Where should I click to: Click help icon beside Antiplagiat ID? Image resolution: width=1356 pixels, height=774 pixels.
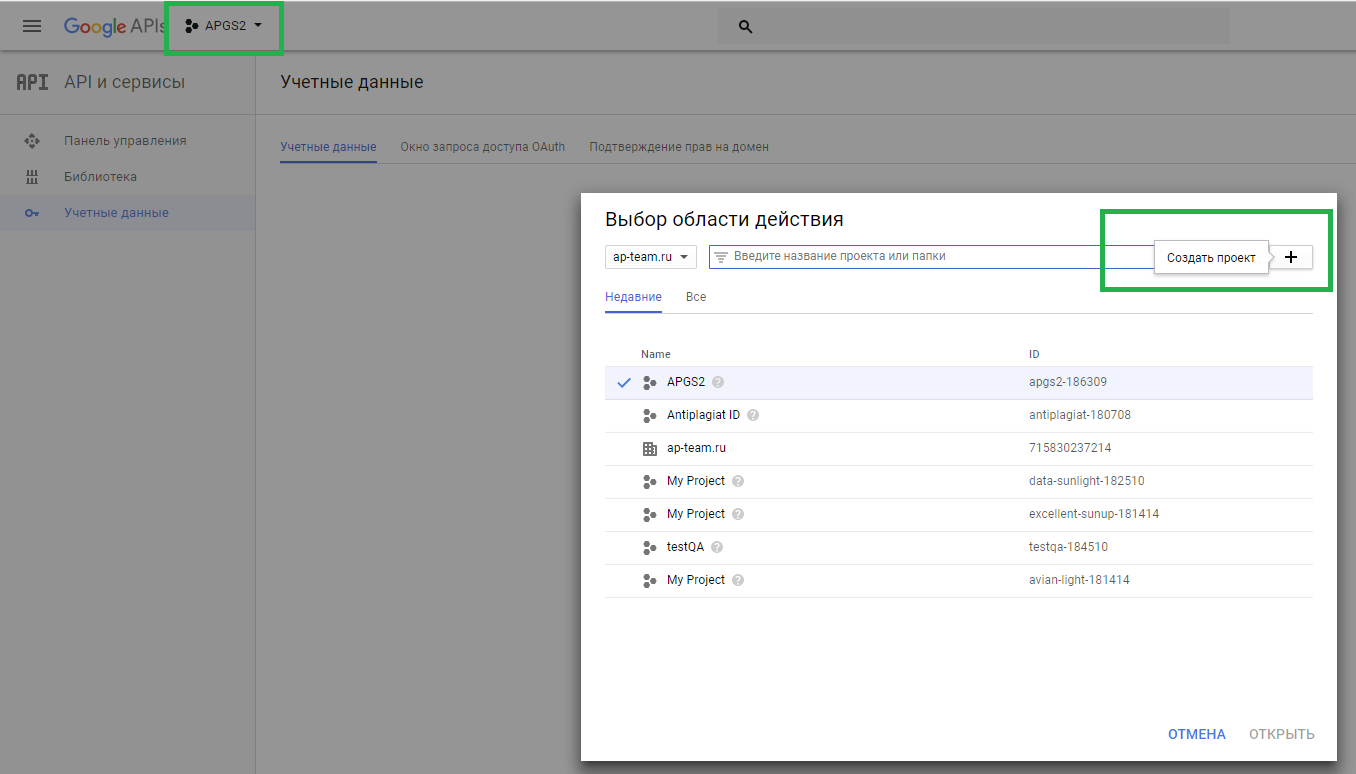point(753,415)
